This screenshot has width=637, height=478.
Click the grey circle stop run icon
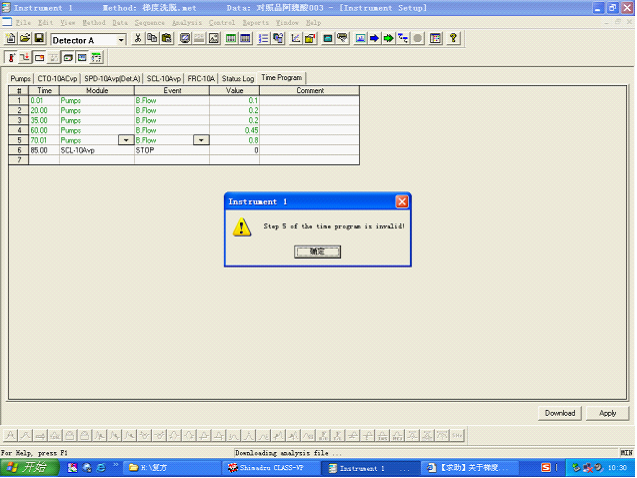pyautogui.click(x=417, y=39)
